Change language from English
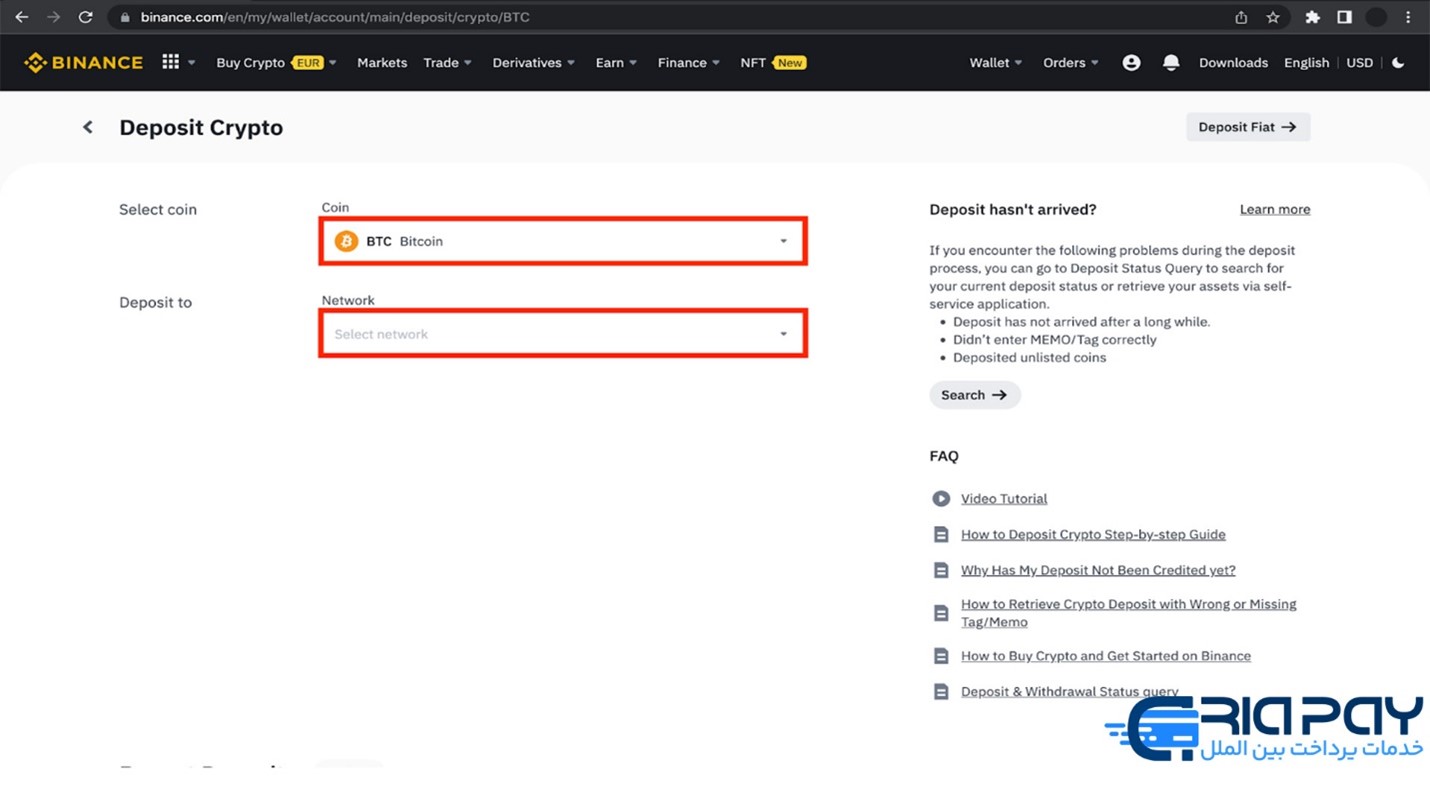The width and height of the screenshot is (1430, 804). point(1306,62)
